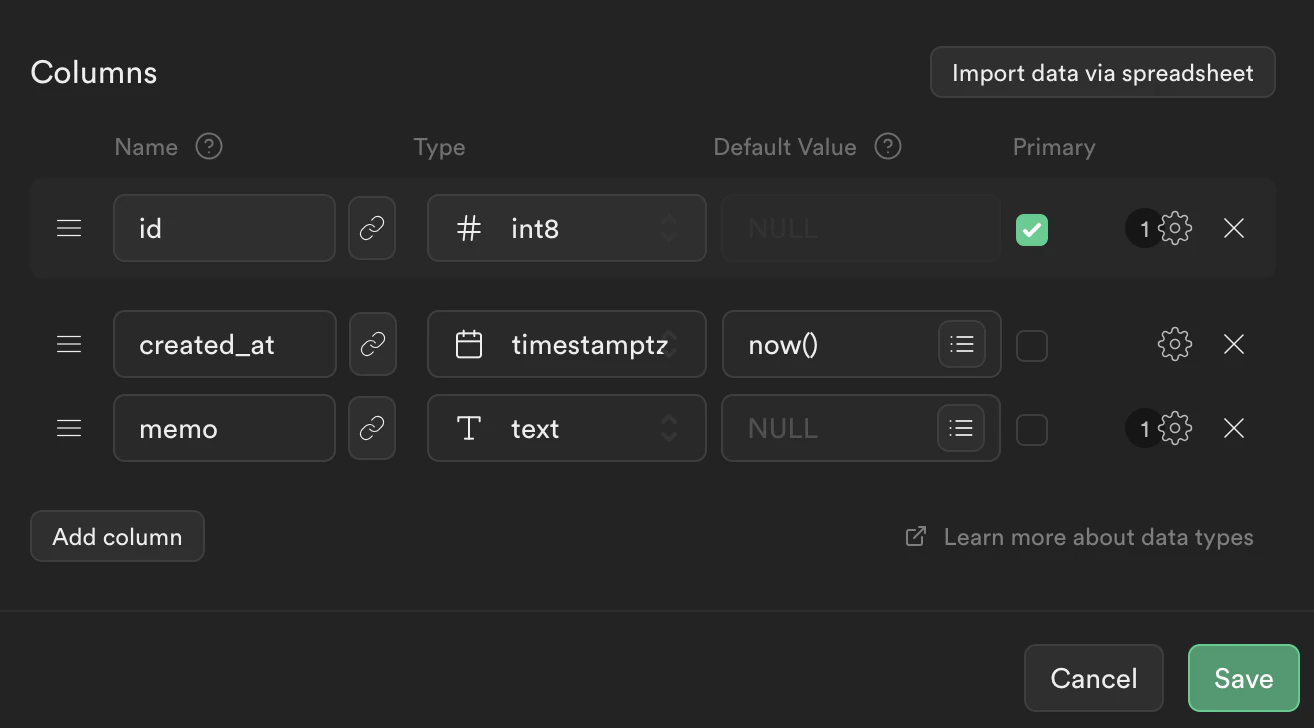The image size is (1314, 728).
Task: Cancel the table changes
Action: (1094, 678)
